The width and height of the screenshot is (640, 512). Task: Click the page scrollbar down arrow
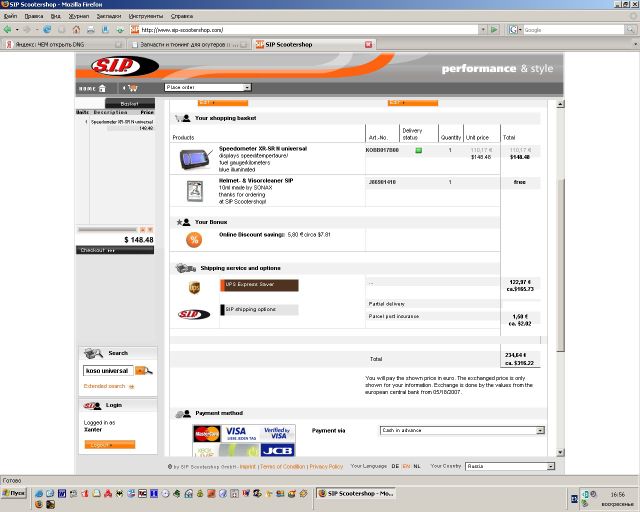560,452
